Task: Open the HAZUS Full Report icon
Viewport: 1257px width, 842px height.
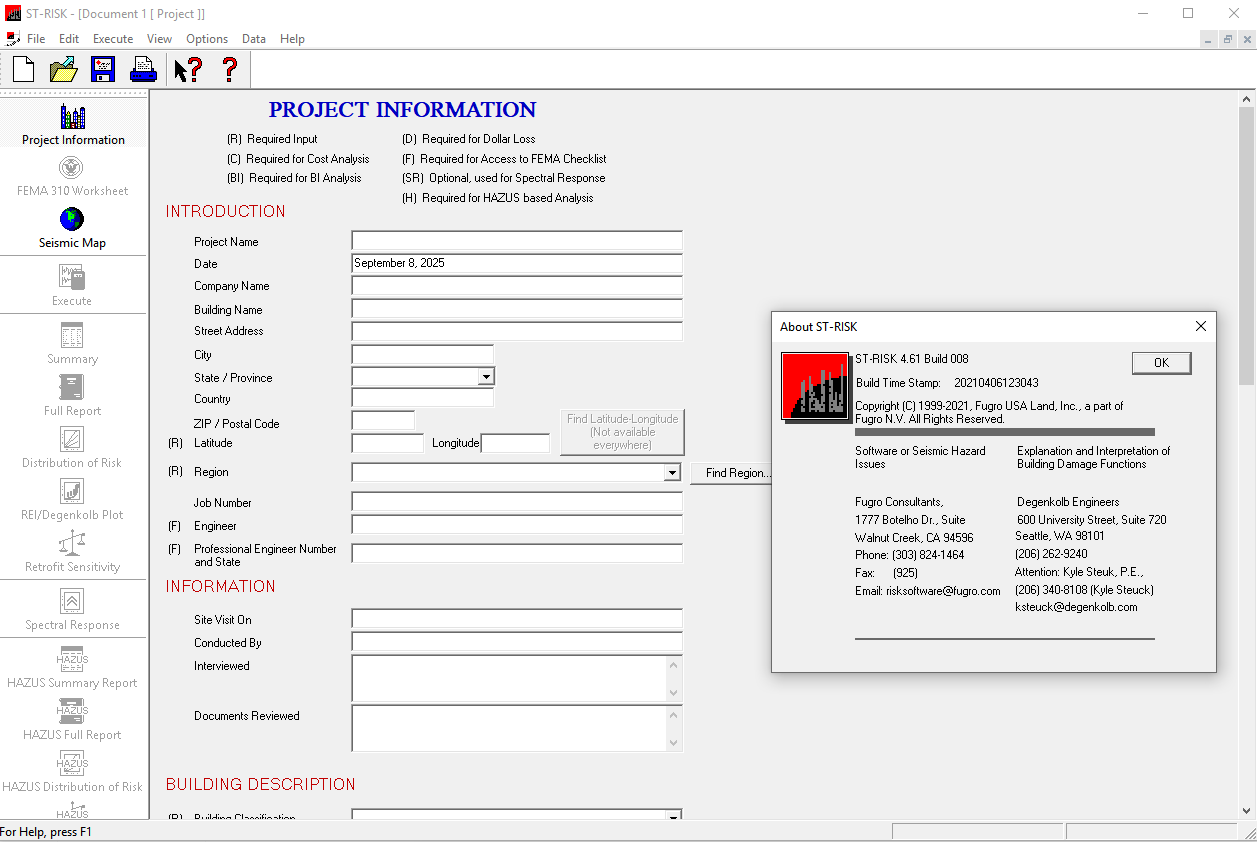Action: pyautogui.click(x=72, y=711)
